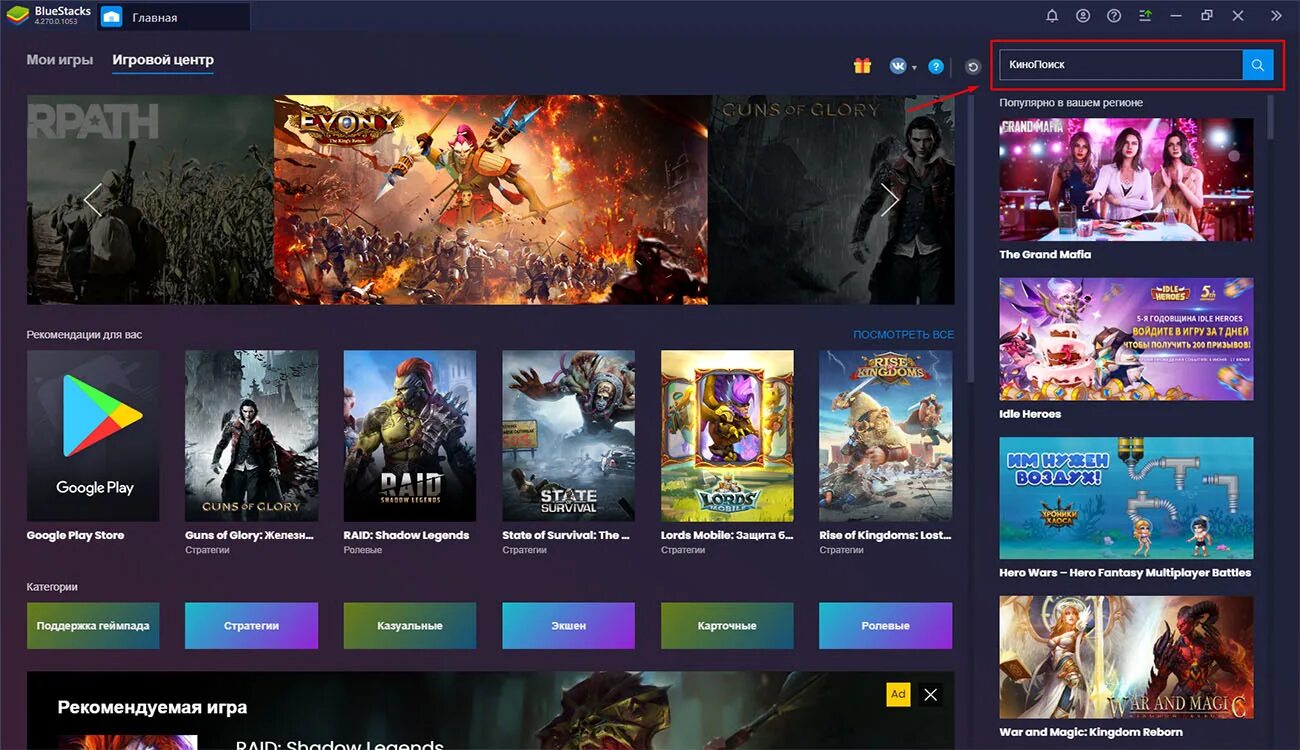The height and width of the screenshot is (750, 1300).
Task: Open the account profile icon
Action: coord(1083,16)
